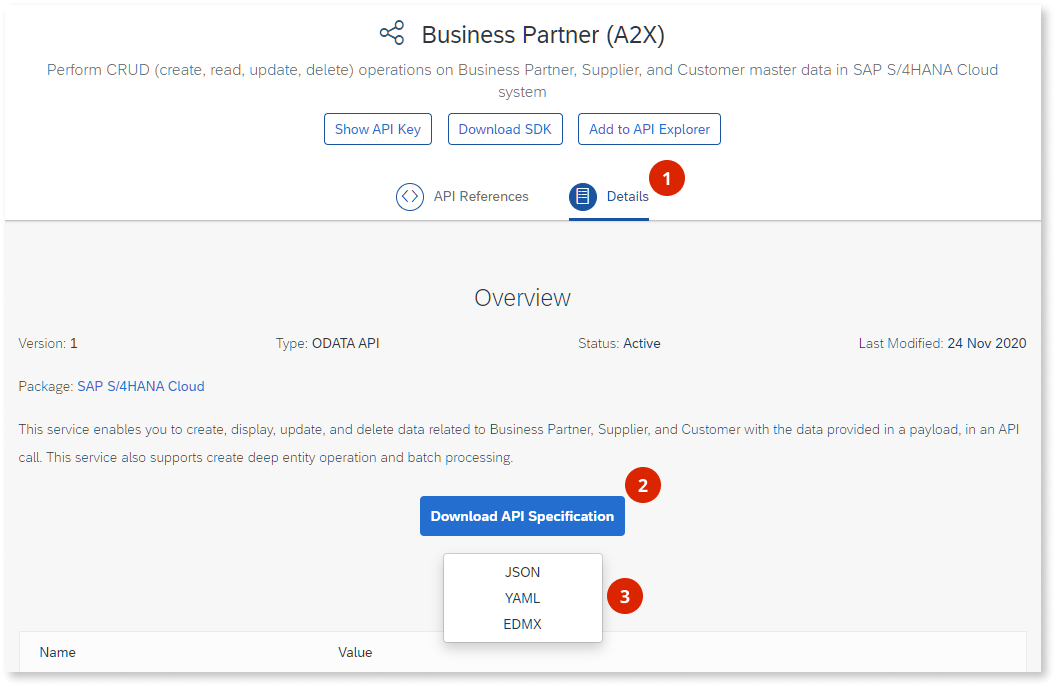Click the Details document icon
Image resolution: width=1056 pixels, height=687 pixels.
click(583, 197)
